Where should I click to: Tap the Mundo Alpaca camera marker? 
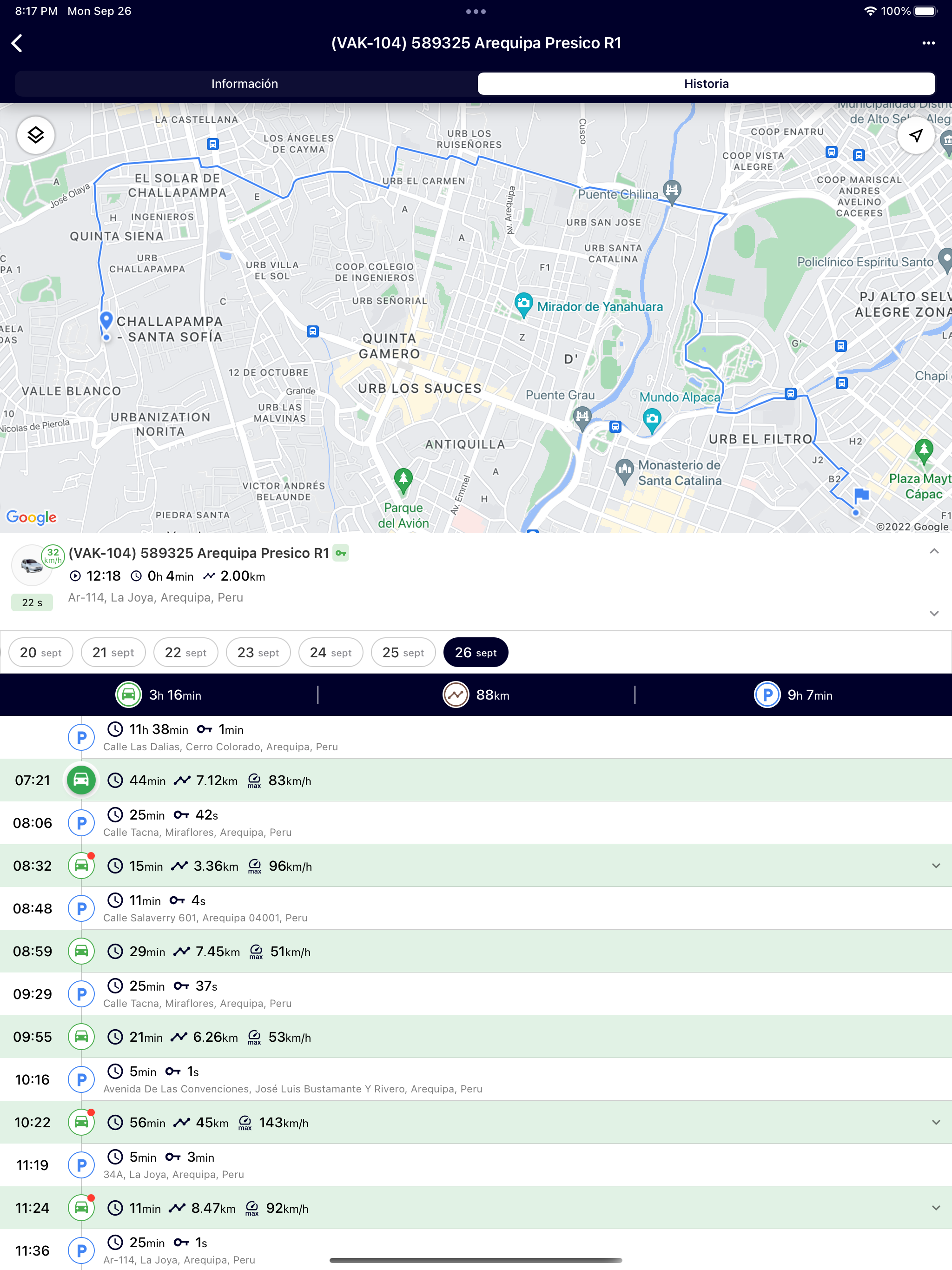652,421
